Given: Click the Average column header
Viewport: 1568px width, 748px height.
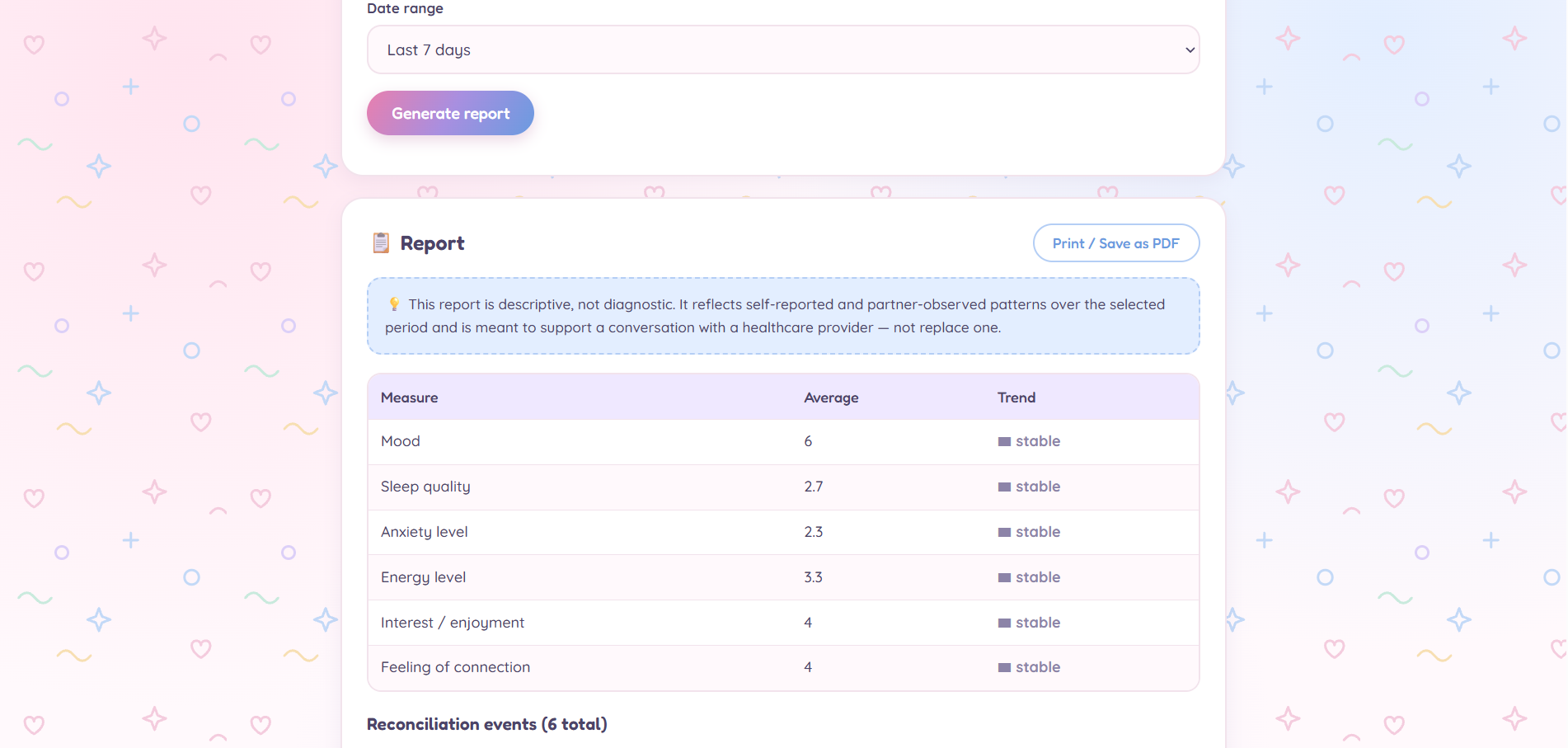Looking at the screenshot, I should (x=831, y=398).
